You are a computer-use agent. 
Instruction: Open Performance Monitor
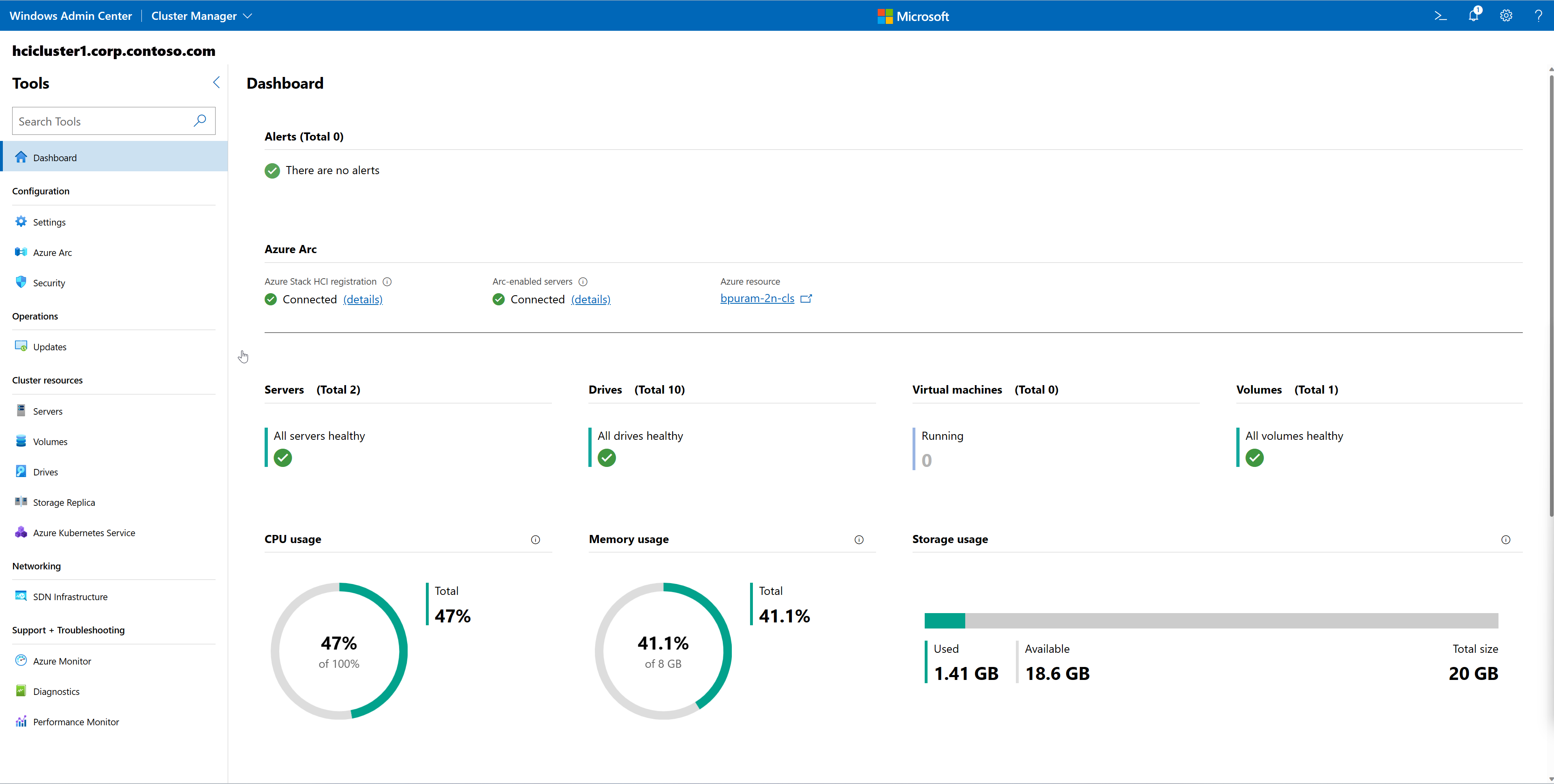76,721
